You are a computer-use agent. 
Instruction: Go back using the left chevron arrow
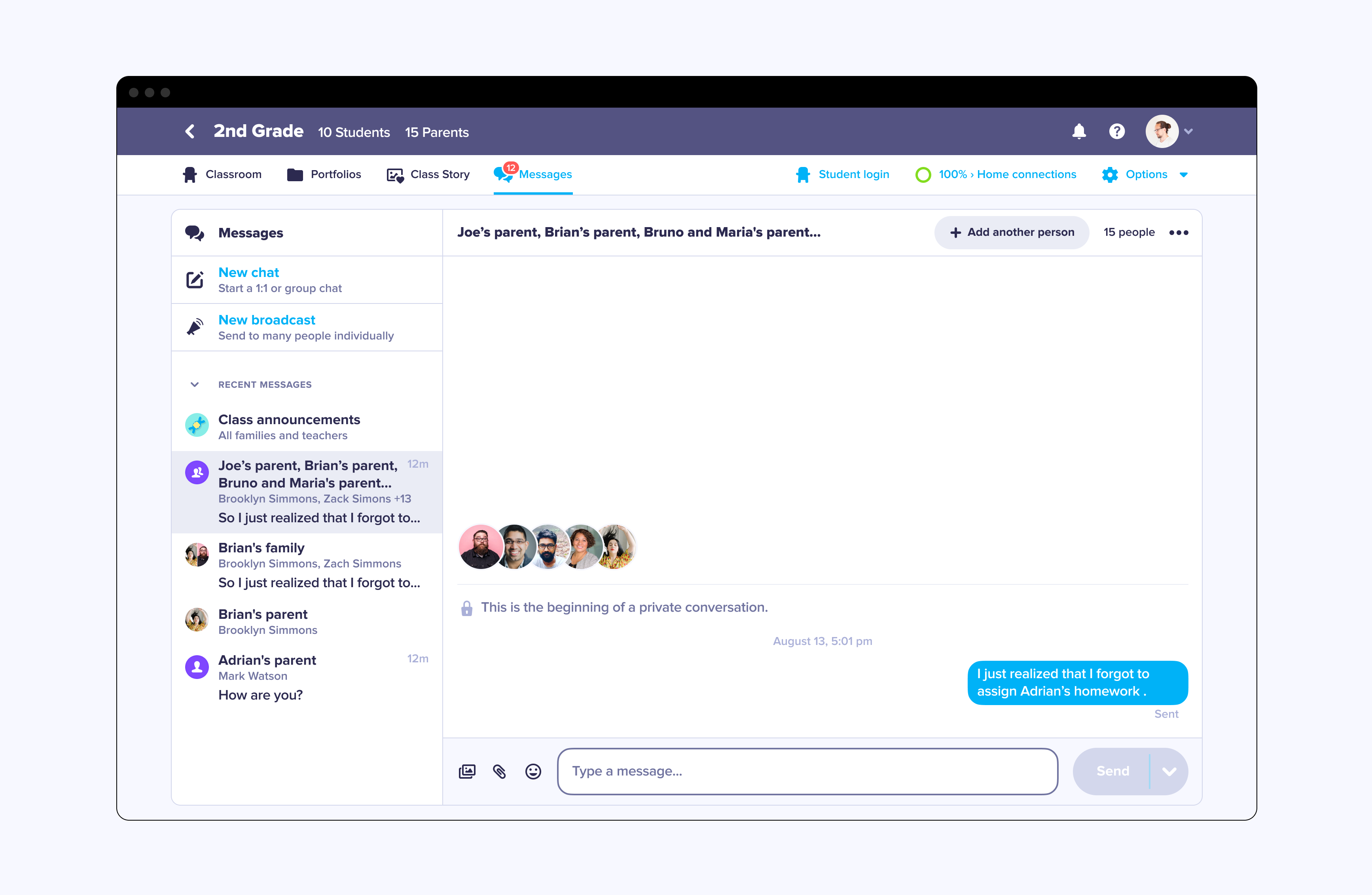(190, 131)
